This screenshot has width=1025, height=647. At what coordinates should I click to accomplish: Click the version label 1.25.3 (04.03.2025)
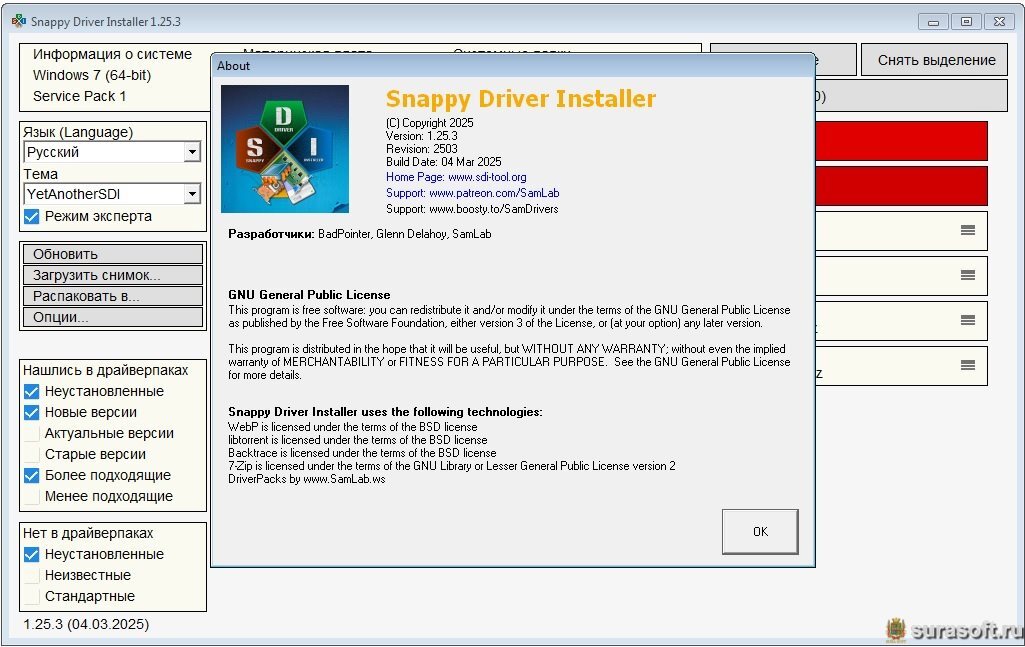(86, 624)
